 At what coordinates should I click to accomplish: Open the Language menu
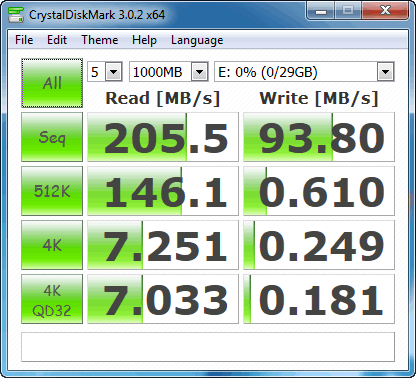point(197,40)
